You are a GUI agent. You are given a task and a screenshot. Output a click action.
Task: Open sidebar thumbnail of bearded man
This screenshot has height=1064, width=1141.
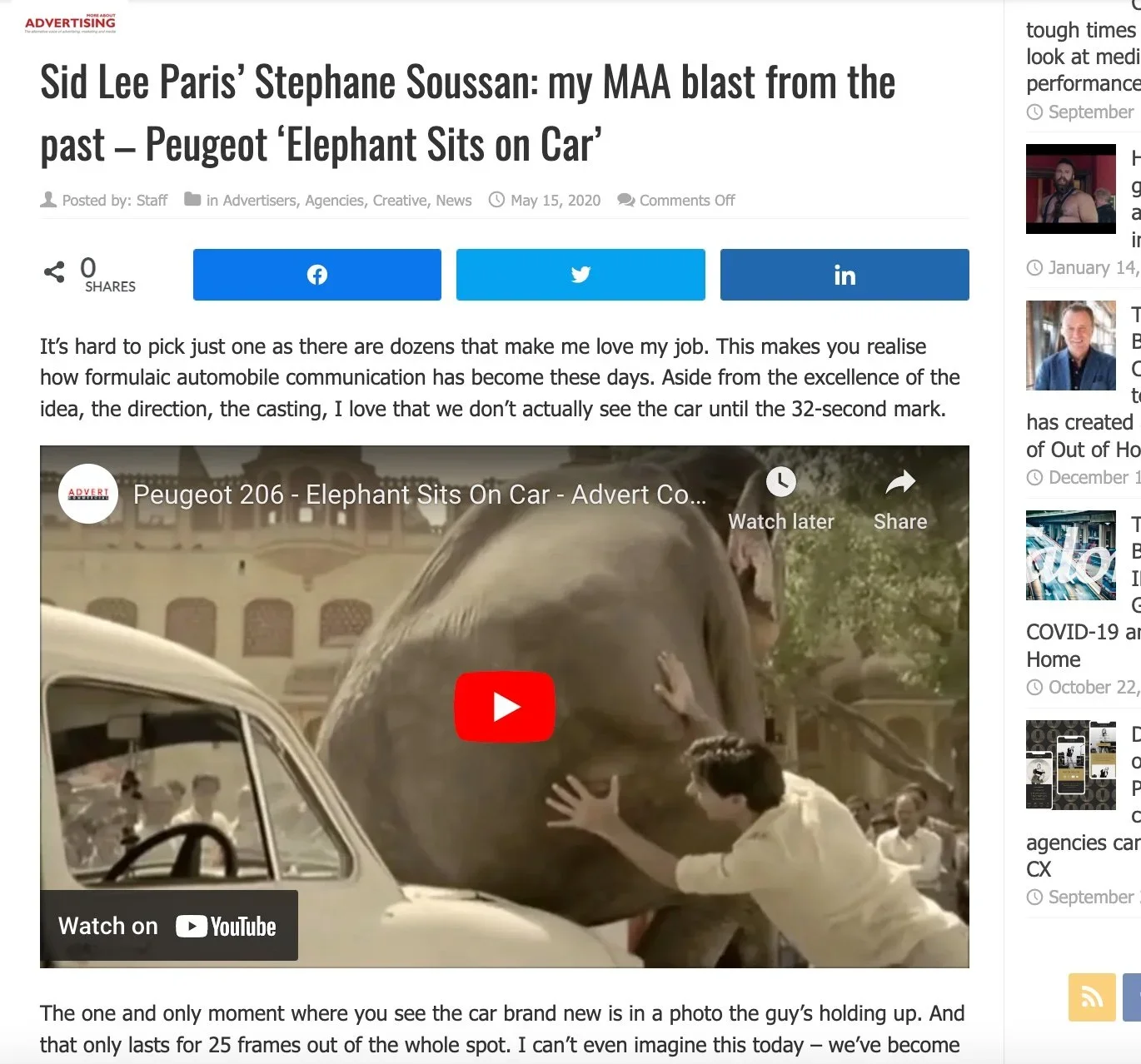point(1071,189)
